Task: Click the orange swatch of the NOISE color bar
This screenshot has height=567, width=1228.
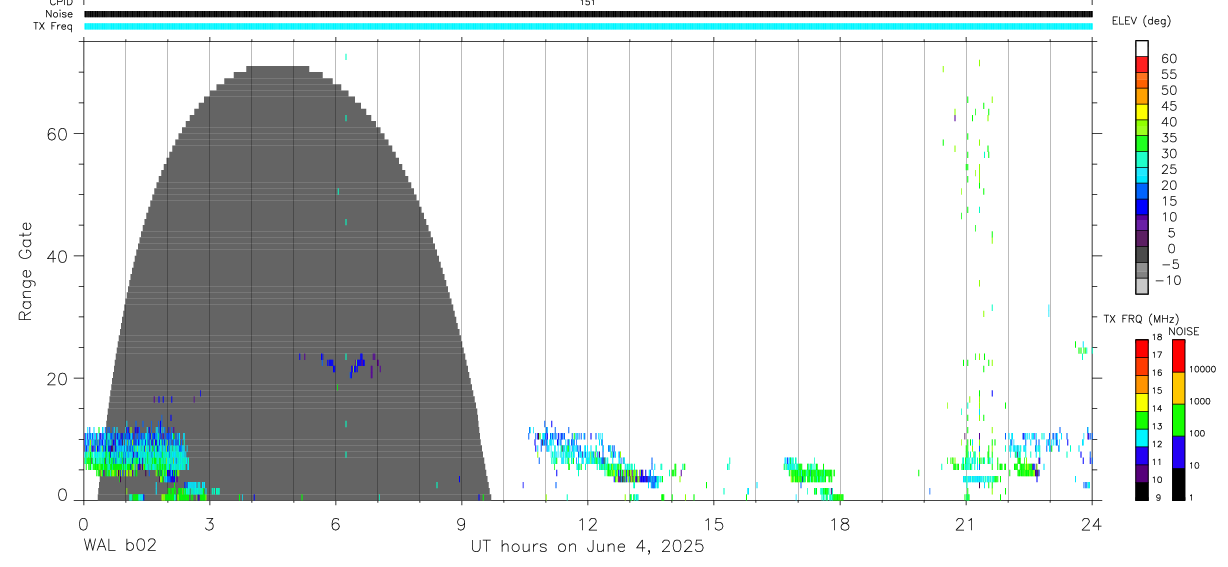Action: (1178, 387)
